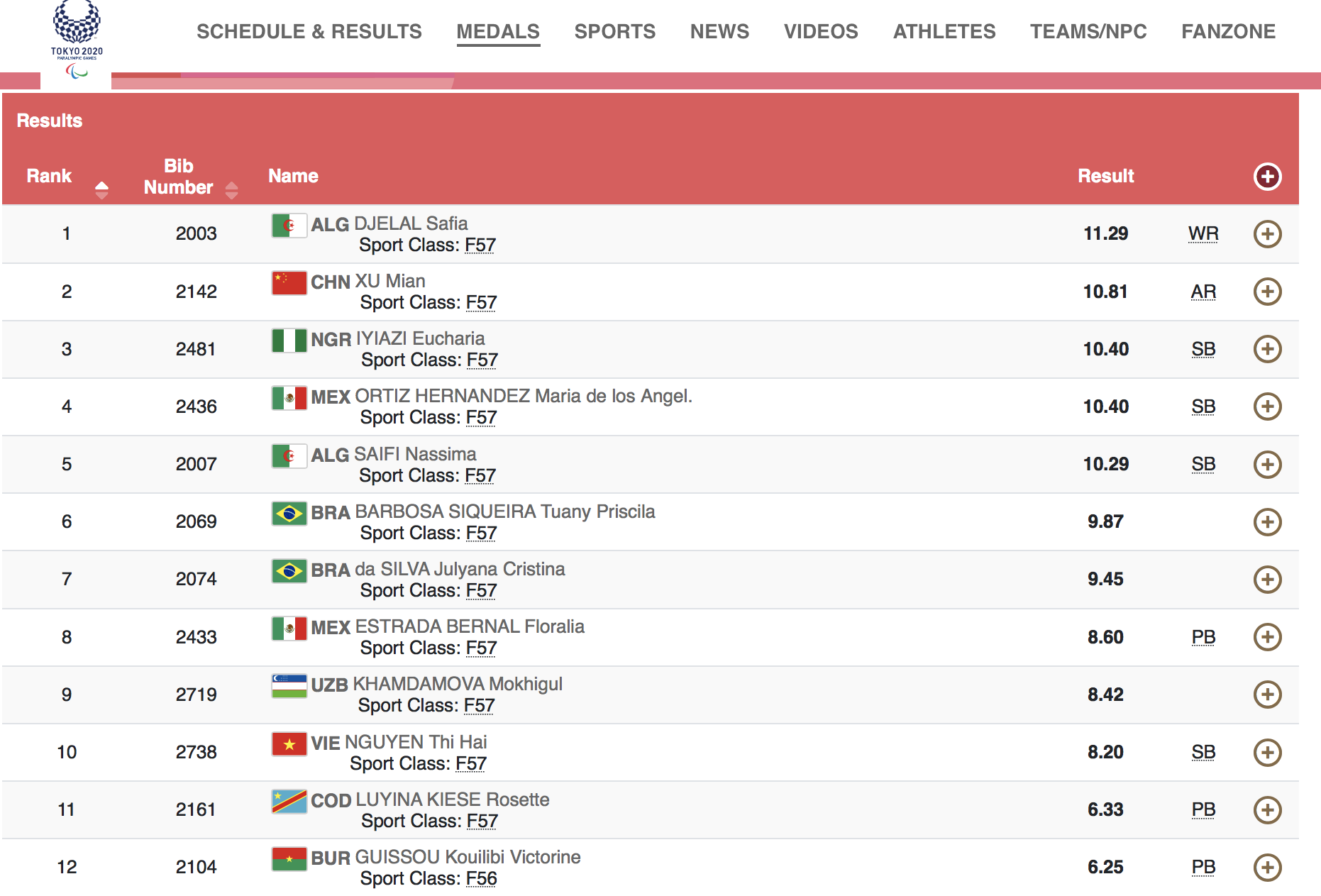The image size is (1321, 896).
Task: Expand details for KHAMDAMOVA Mokhigul row
Action: tap(1267, 695)
